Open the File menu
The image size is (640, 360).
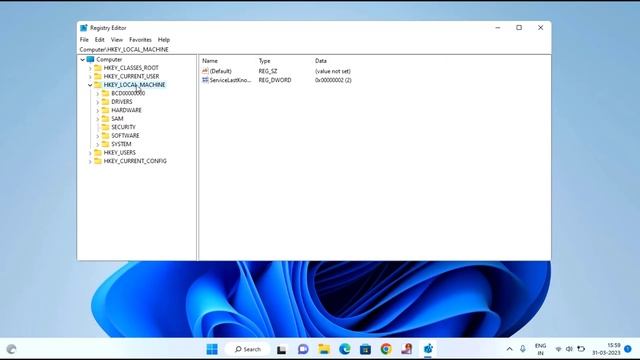point(84,40)
